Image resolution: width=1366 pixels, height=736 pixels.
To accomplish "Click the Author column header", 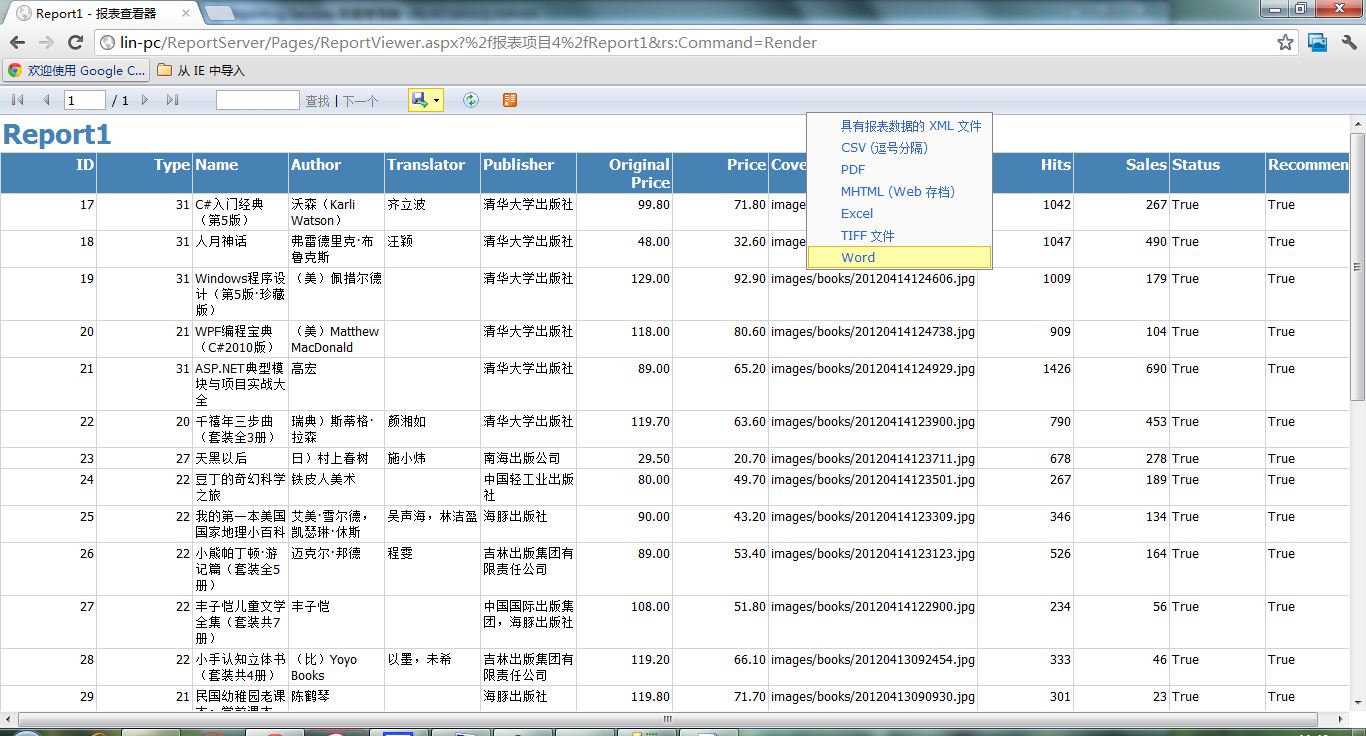I will [x=337, y=173].
